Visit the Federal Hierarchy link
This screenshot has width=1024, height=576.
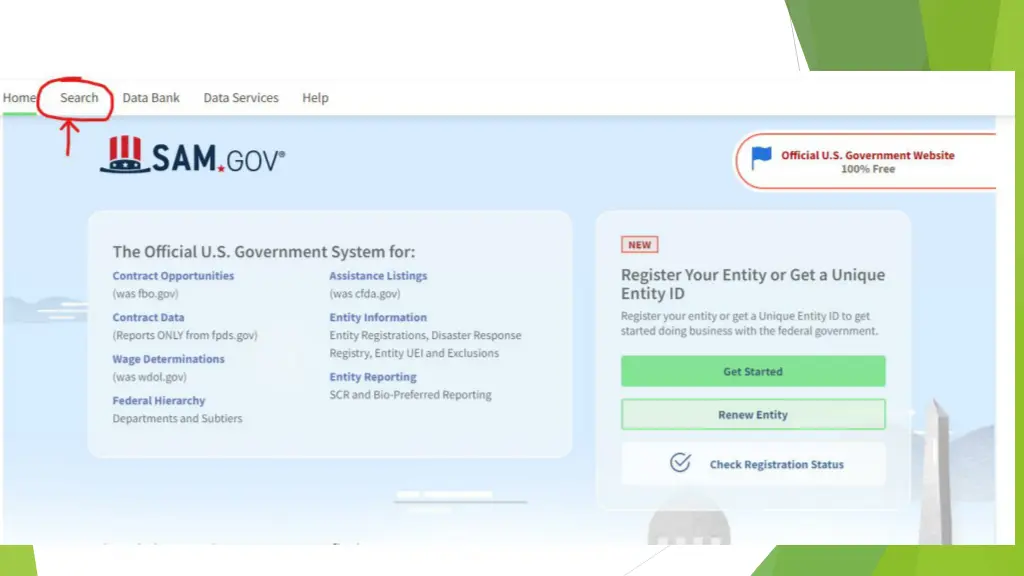click(x=159, y=400)
